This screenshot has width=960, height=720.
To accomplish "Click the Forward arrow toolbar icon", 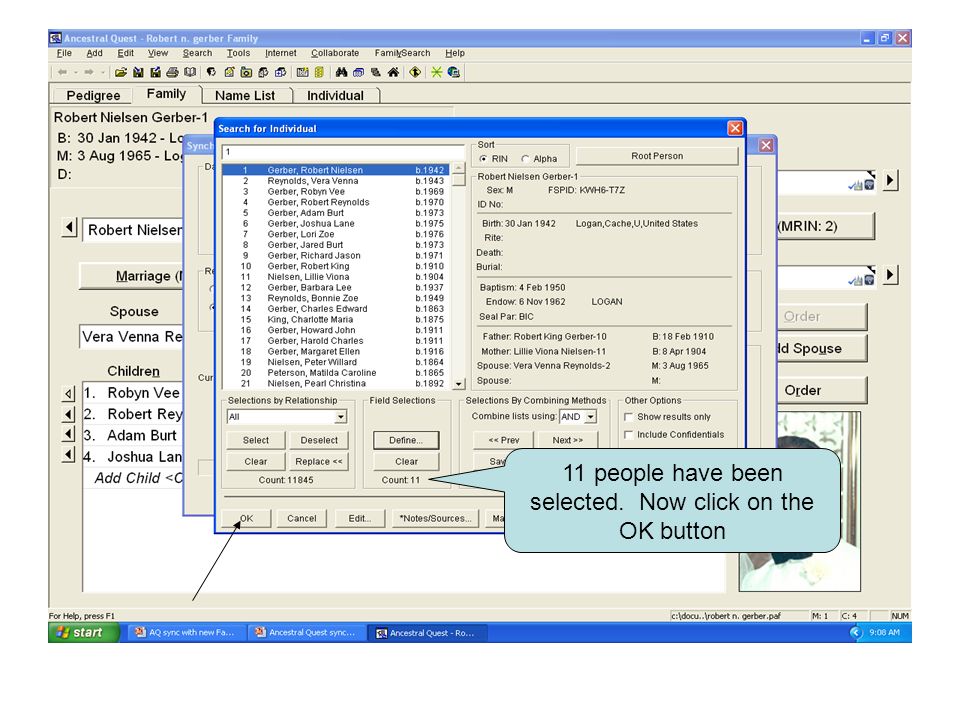I will tap(89, 72).
